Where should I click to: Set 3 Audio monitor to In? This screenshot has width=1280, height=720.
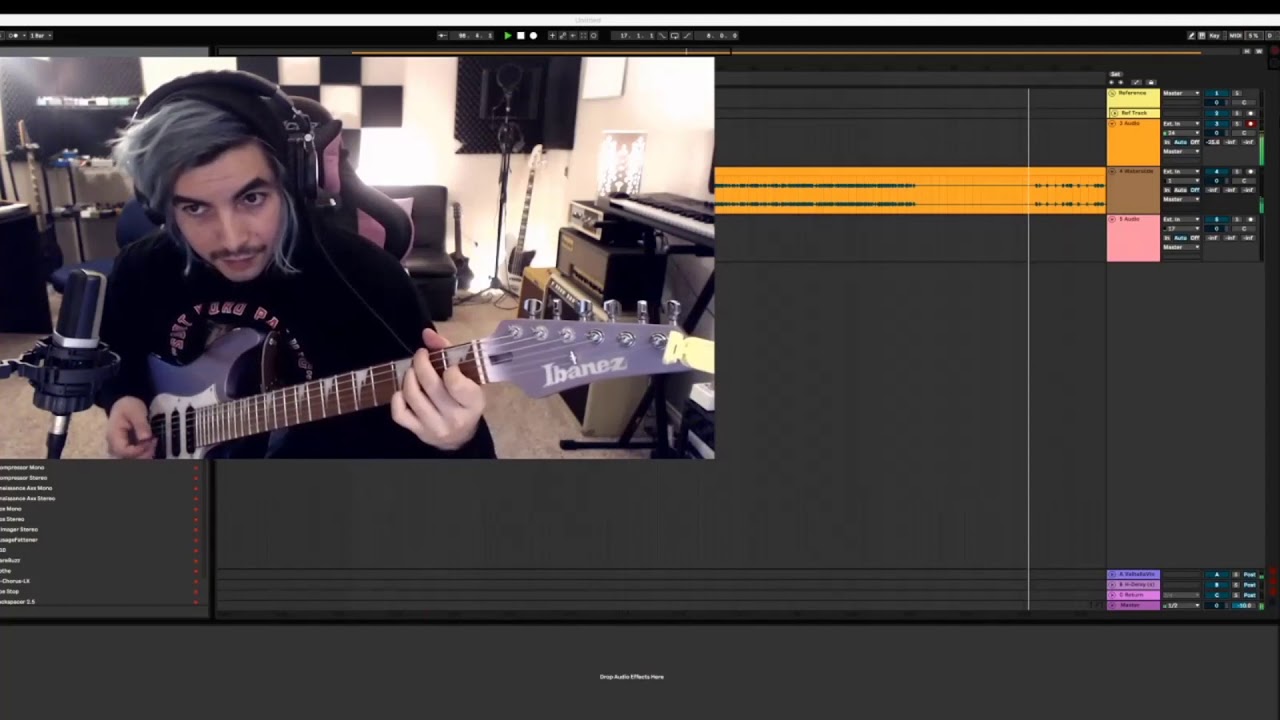coord(1167,142)
